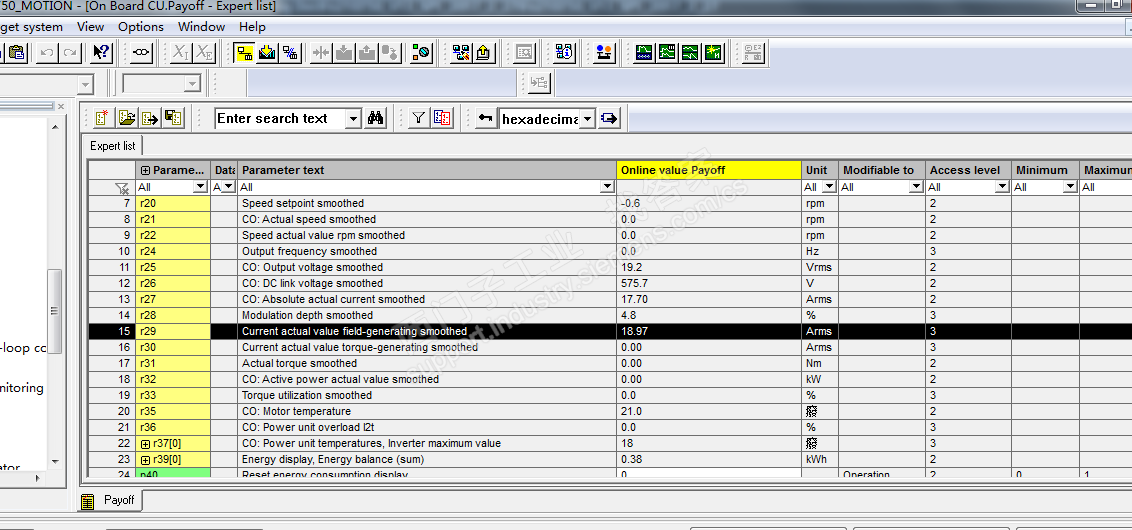Expand all indices in Parameter column header
This screenshot has width=1132, height=530.
point(145,170)
